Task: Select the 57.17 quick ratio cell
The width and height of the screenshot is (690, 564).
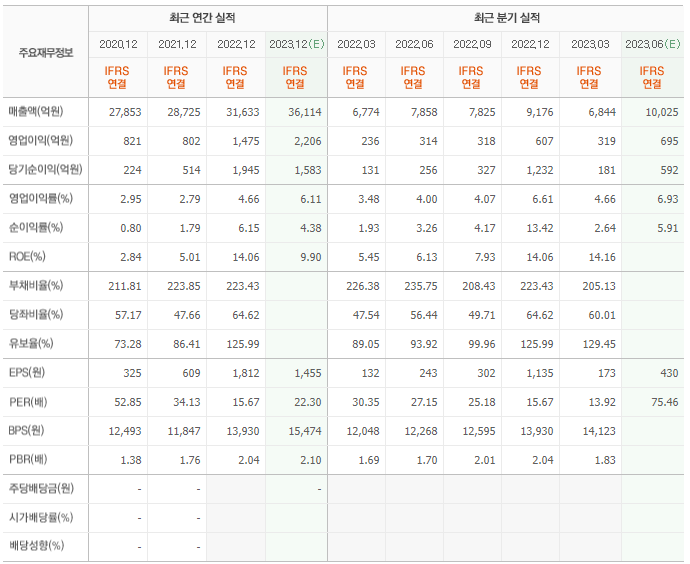Action: pos(128,315)
